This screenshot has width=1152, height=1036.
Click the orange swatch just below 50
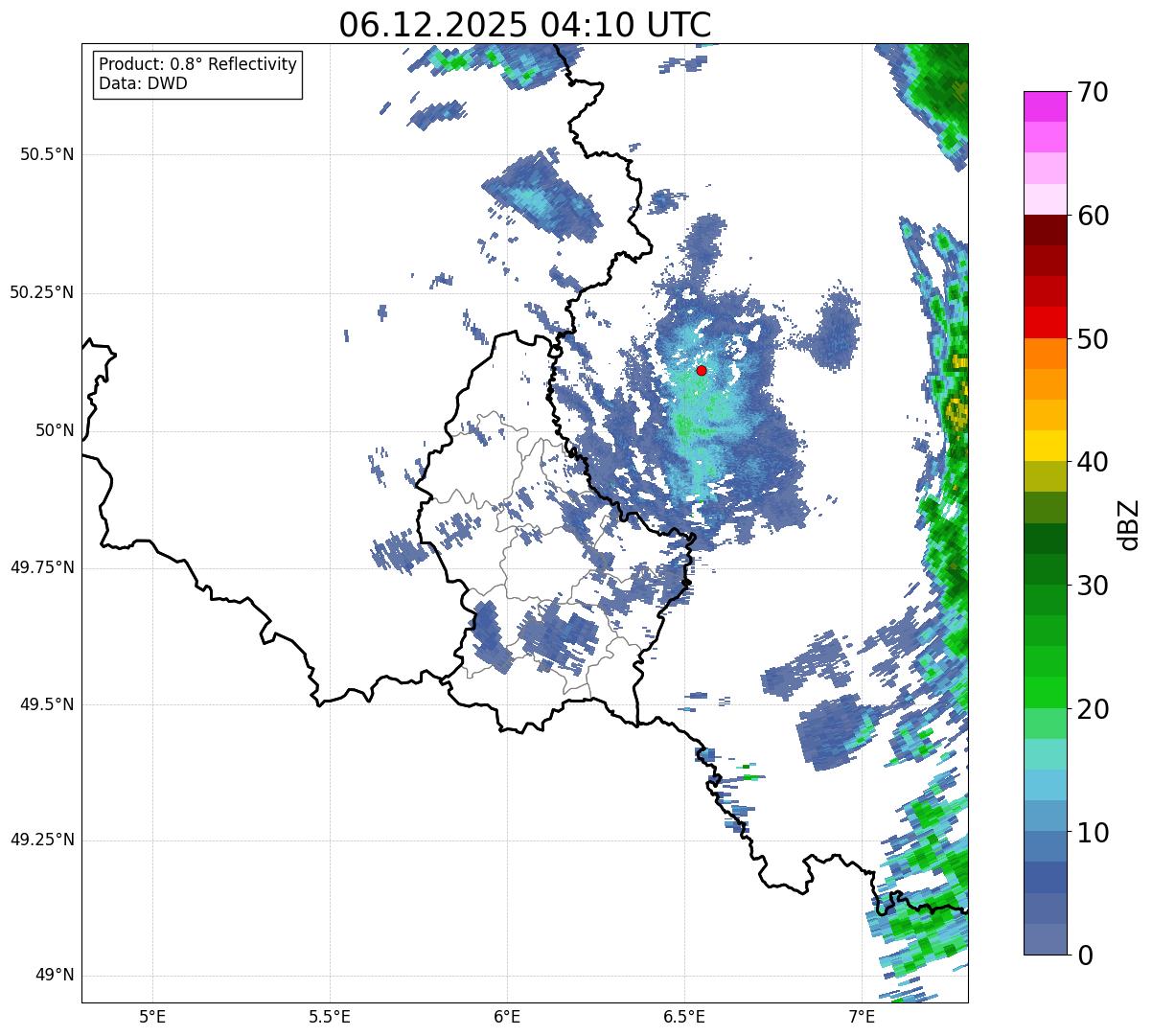click(1045, 354)
